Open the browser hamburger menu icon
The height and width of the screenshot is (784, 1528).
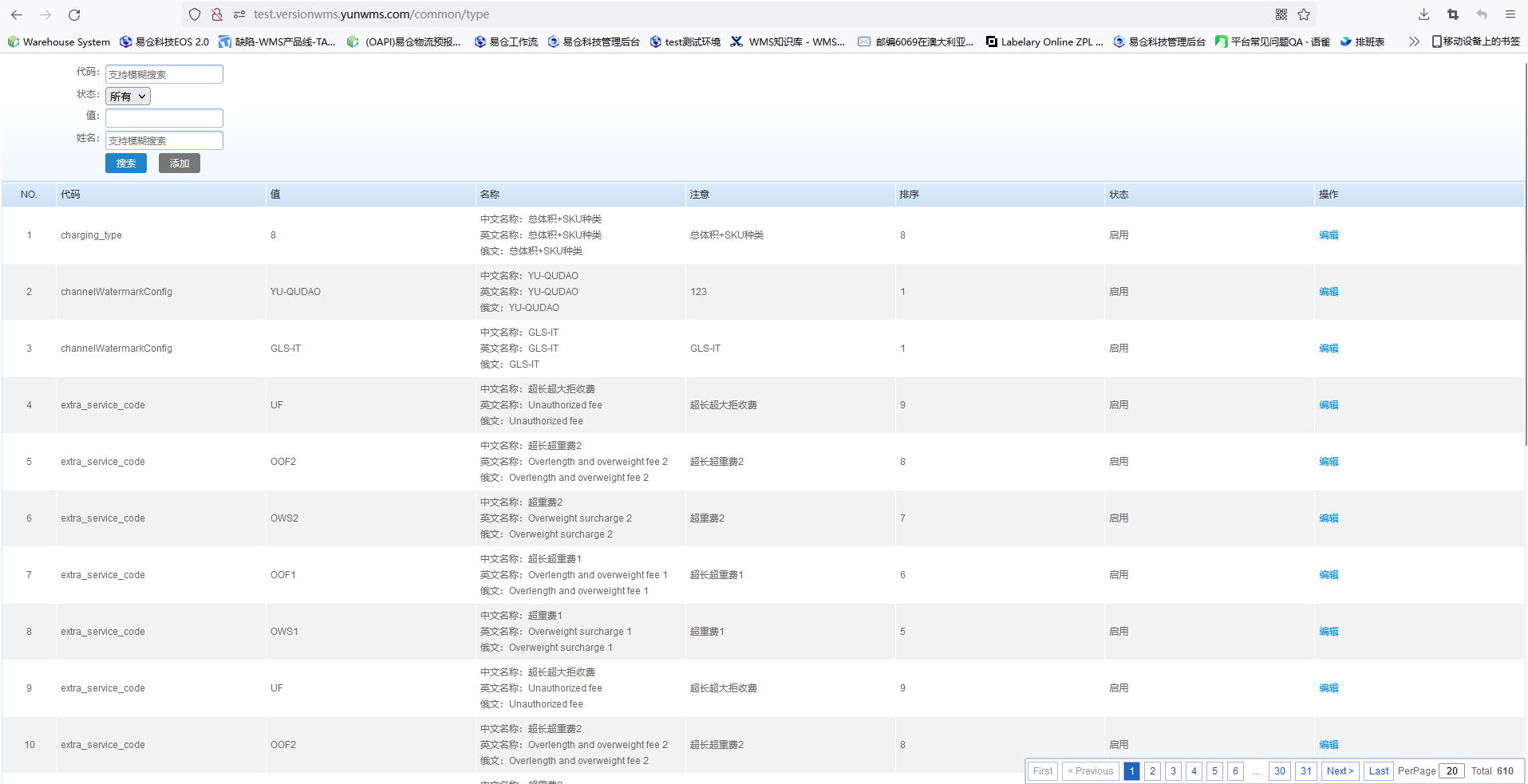pos(1510,14)
